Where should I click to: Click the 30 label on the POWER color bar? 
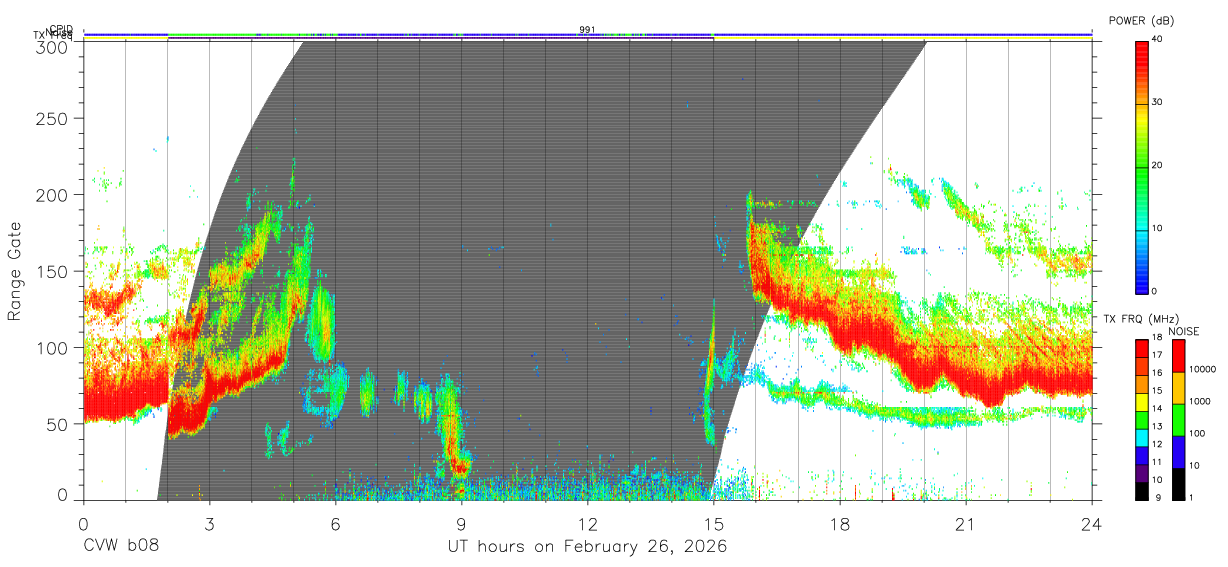(x=1157, y=102)
